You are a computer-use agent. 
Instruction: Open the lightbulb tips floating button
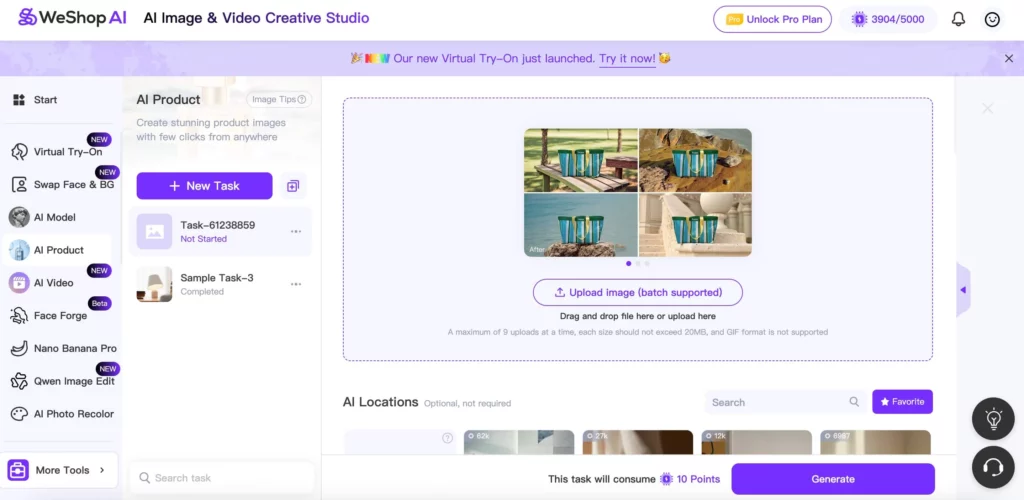point(993,419)
